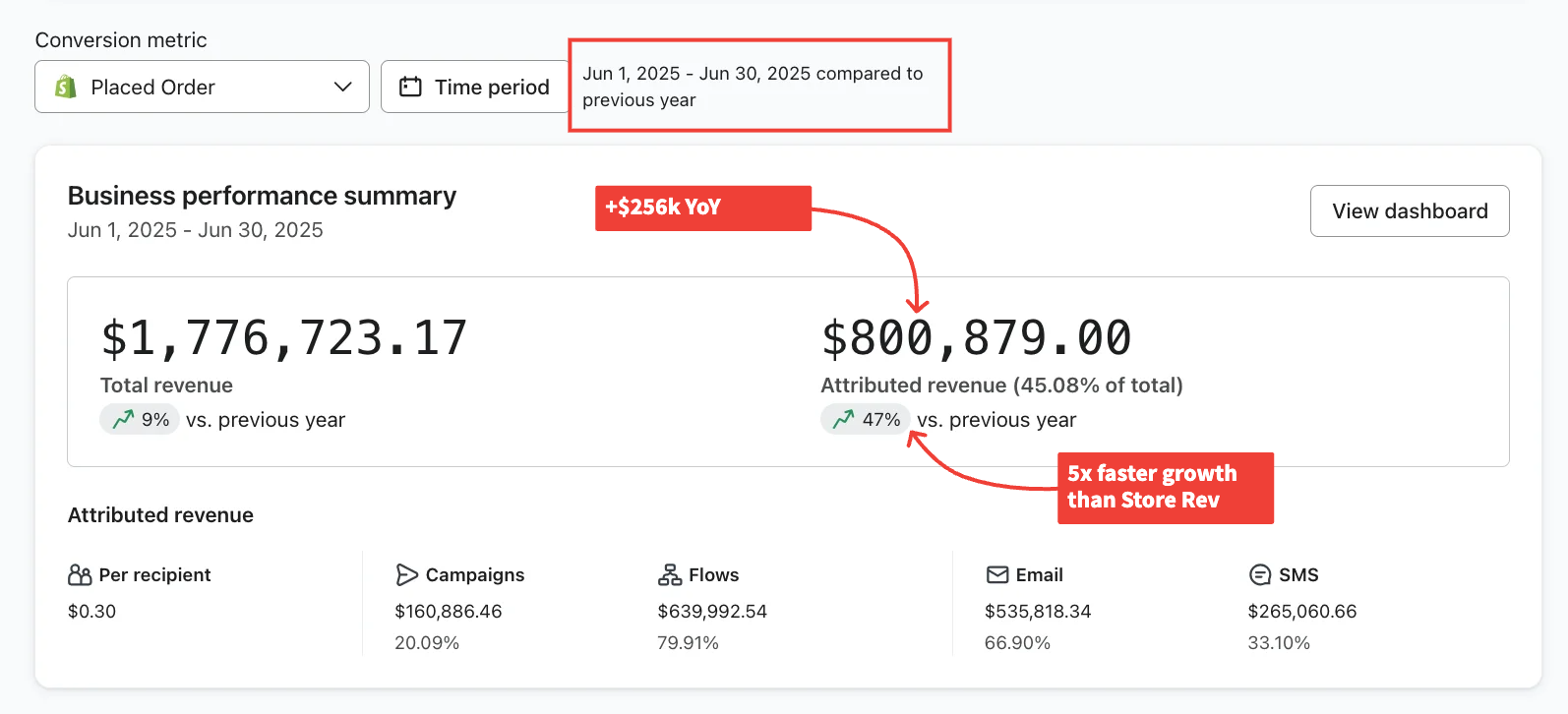Select the $160,886.46 campaigns value

[449, 612]
